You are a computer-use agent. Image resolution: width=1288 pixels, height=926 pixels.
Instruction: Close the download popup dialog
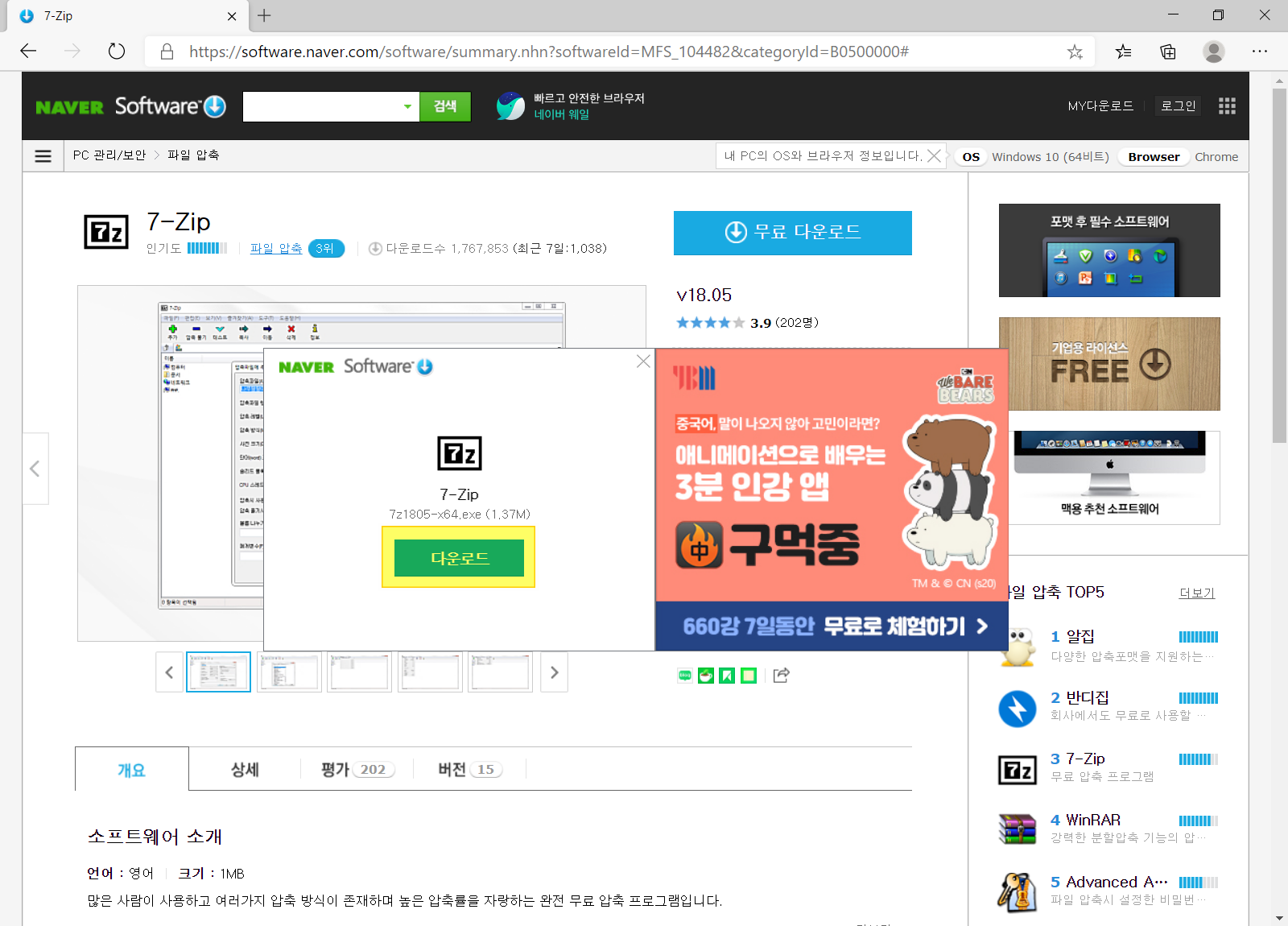point(643,361)
